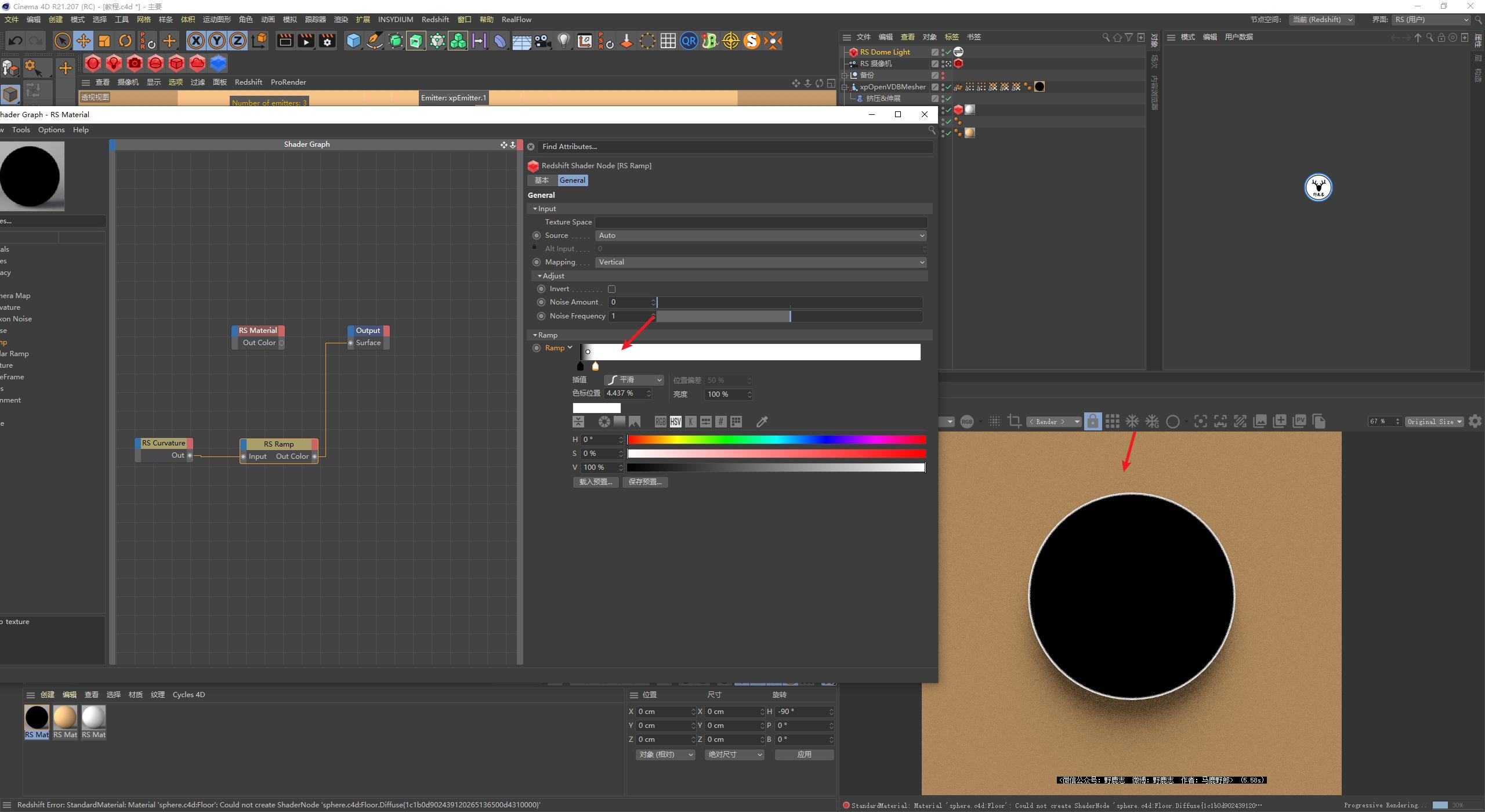Add a Camera object from the toolbar
Image resolution: width=1485 pixels, height=812 pixels.
coord(542,41)
